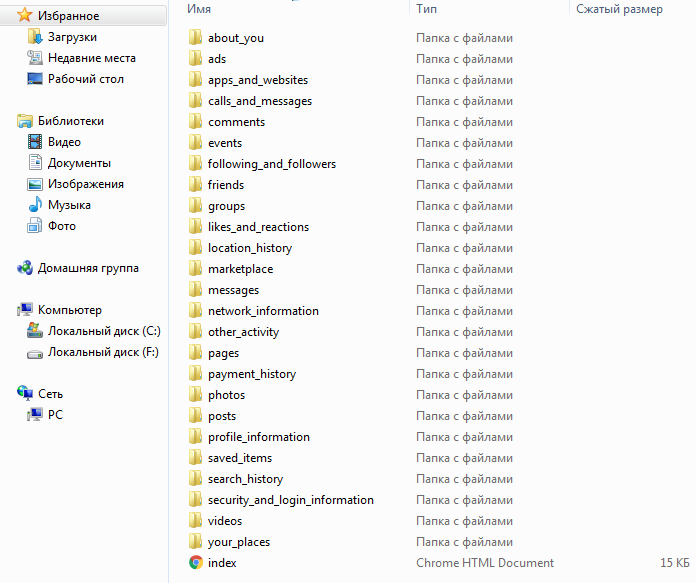Image resolution: width=696 pixels, height=583 pixels.
Task: Click the Сеть network icon
Action: [x=24, y=393]
